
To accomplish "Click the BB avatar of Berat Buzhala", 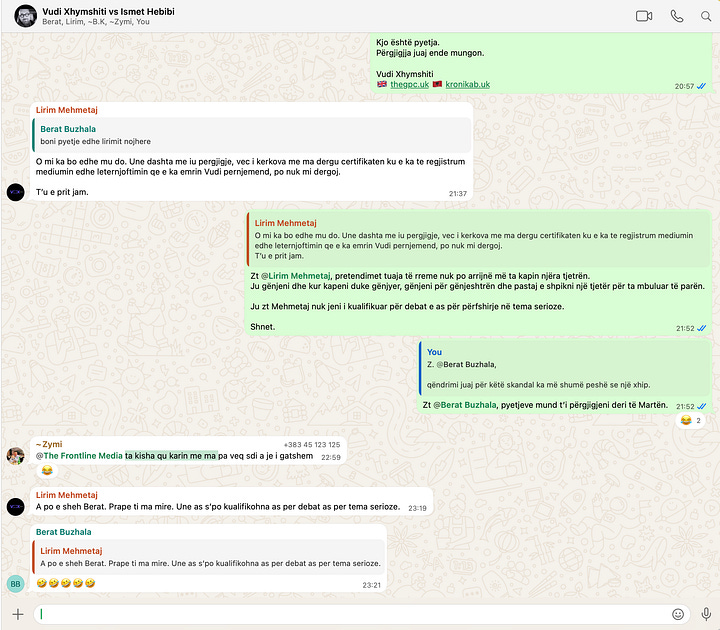I will tap(16, 584).
